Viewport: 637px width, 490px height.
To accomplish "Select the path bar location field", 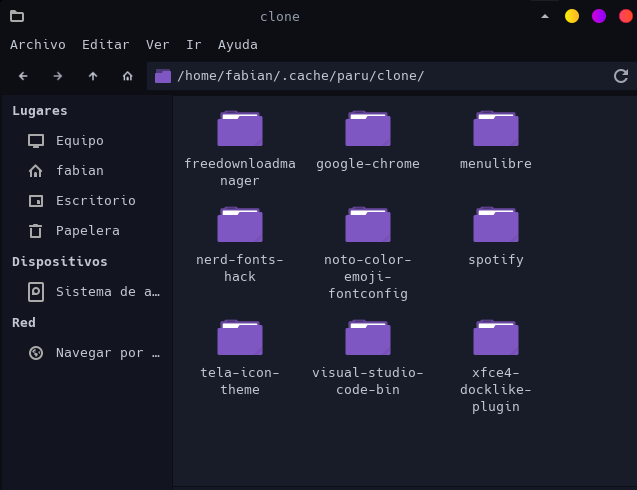I will (x=392, y=76).
